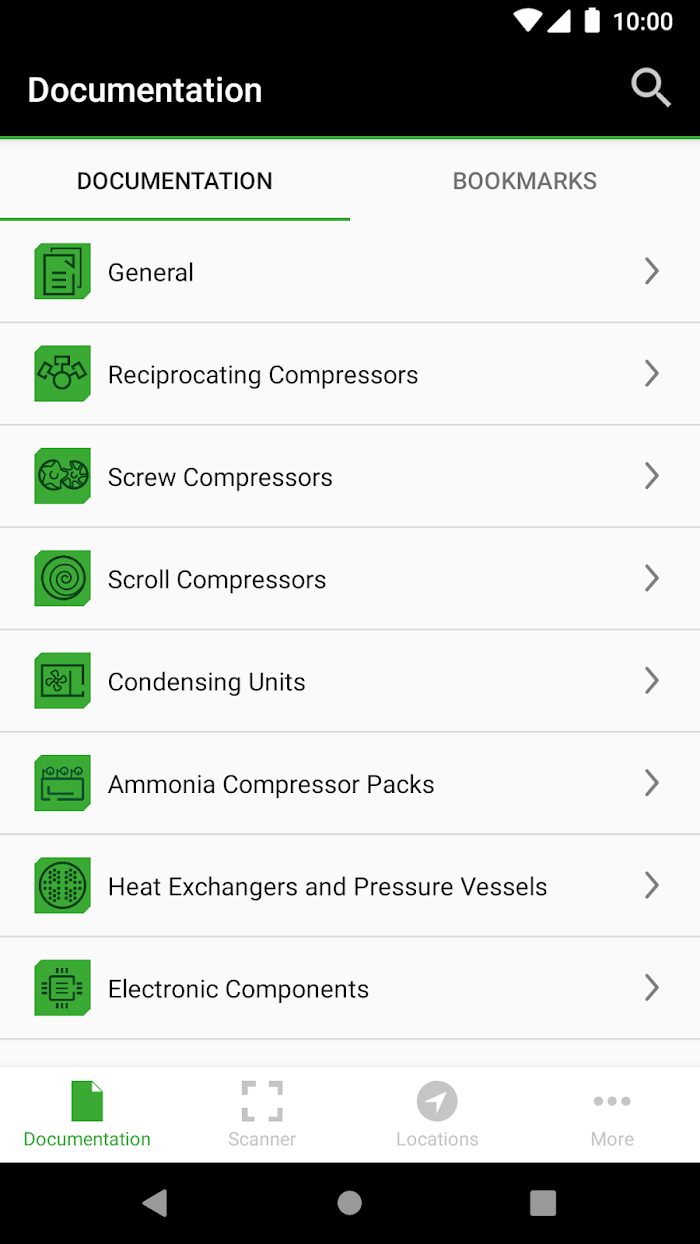This screenshot has height=1244, width=700.
Task: Tap the Screw Compressors rotor icon
Action: click(x=62, y=476)
